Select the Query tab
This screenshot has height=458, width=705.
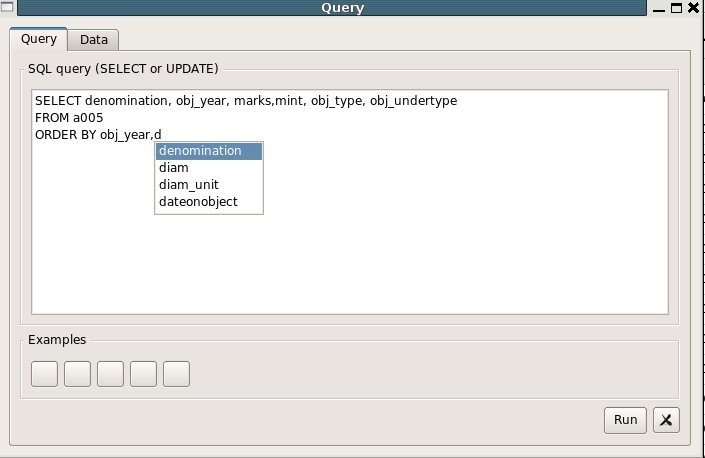click(39, 39)
